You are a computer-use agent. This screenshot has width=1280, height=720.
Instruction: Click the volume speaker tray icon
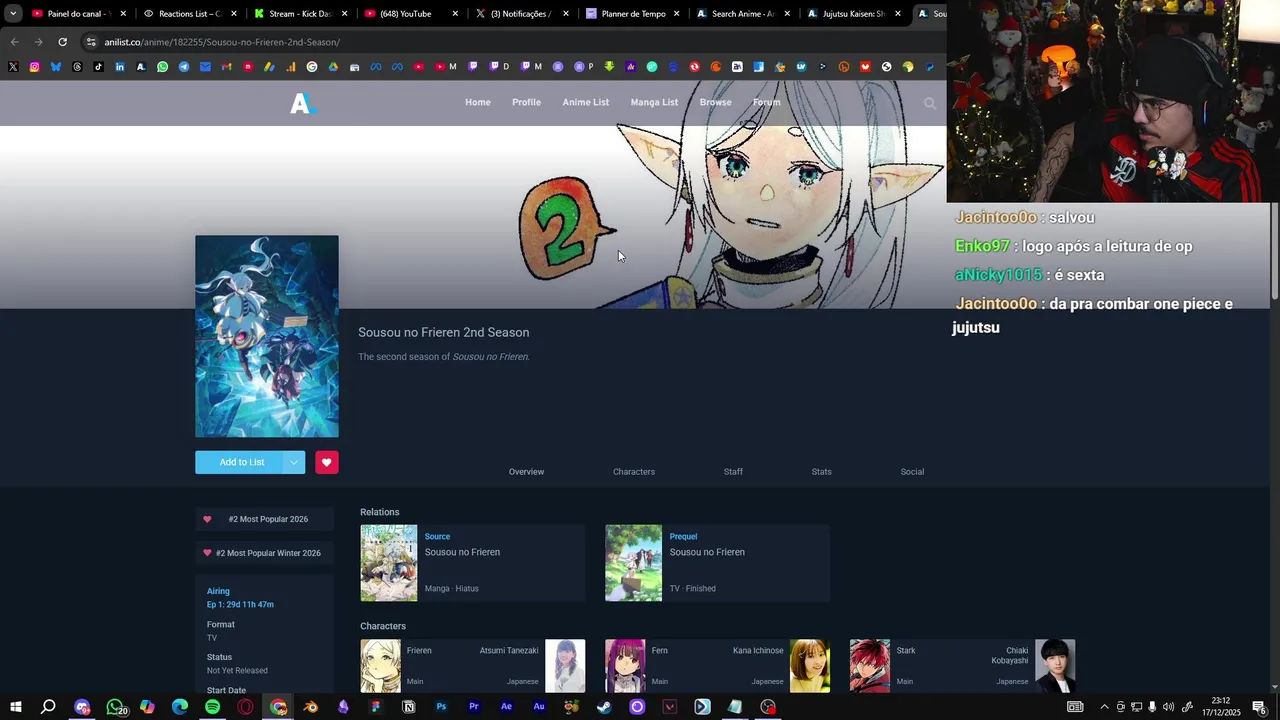pyautogui.click(x=1168, y=707)
